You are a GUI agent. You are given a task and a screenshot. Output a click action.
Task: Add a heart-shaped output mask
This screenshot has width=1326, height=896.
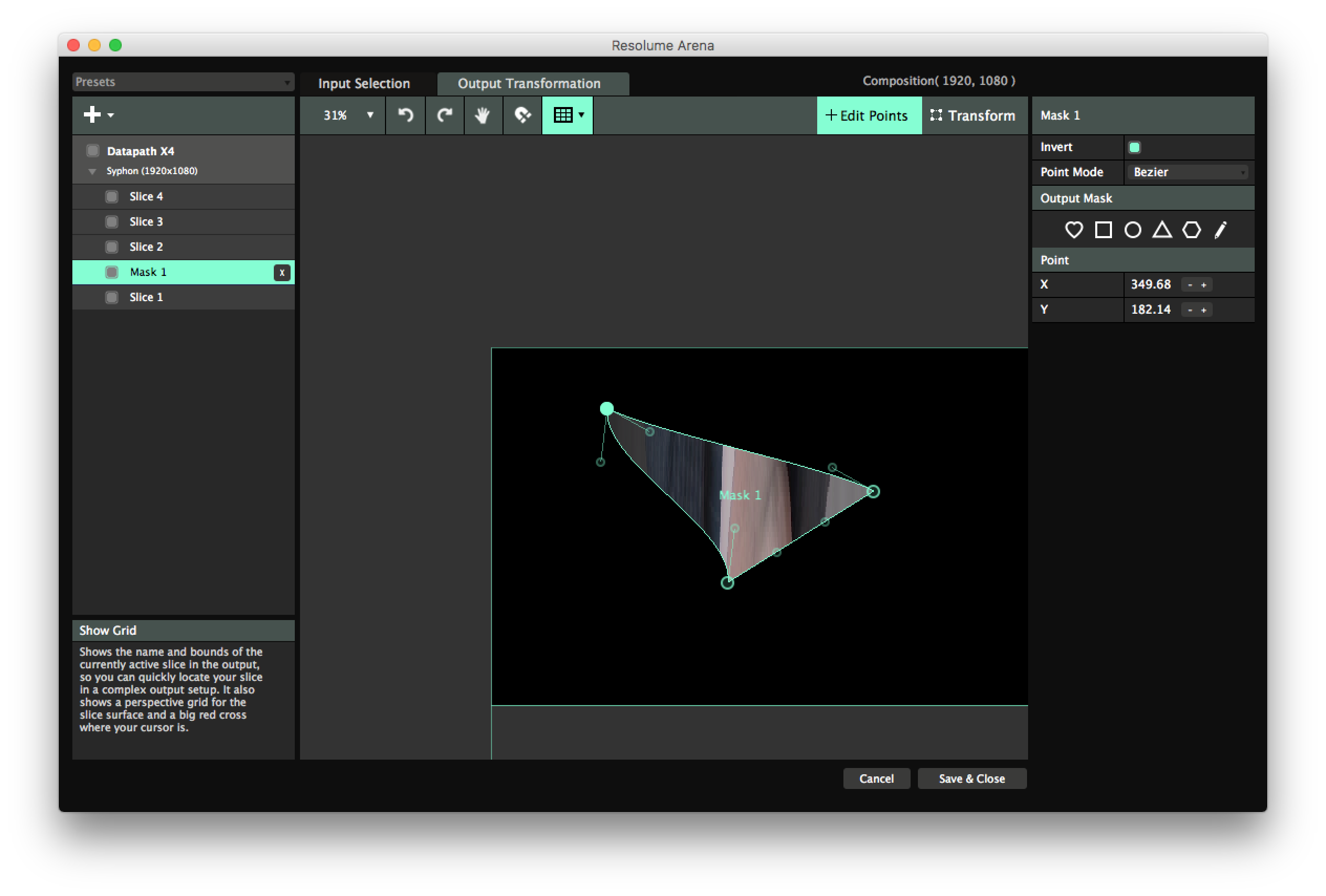click(1074, 230)
